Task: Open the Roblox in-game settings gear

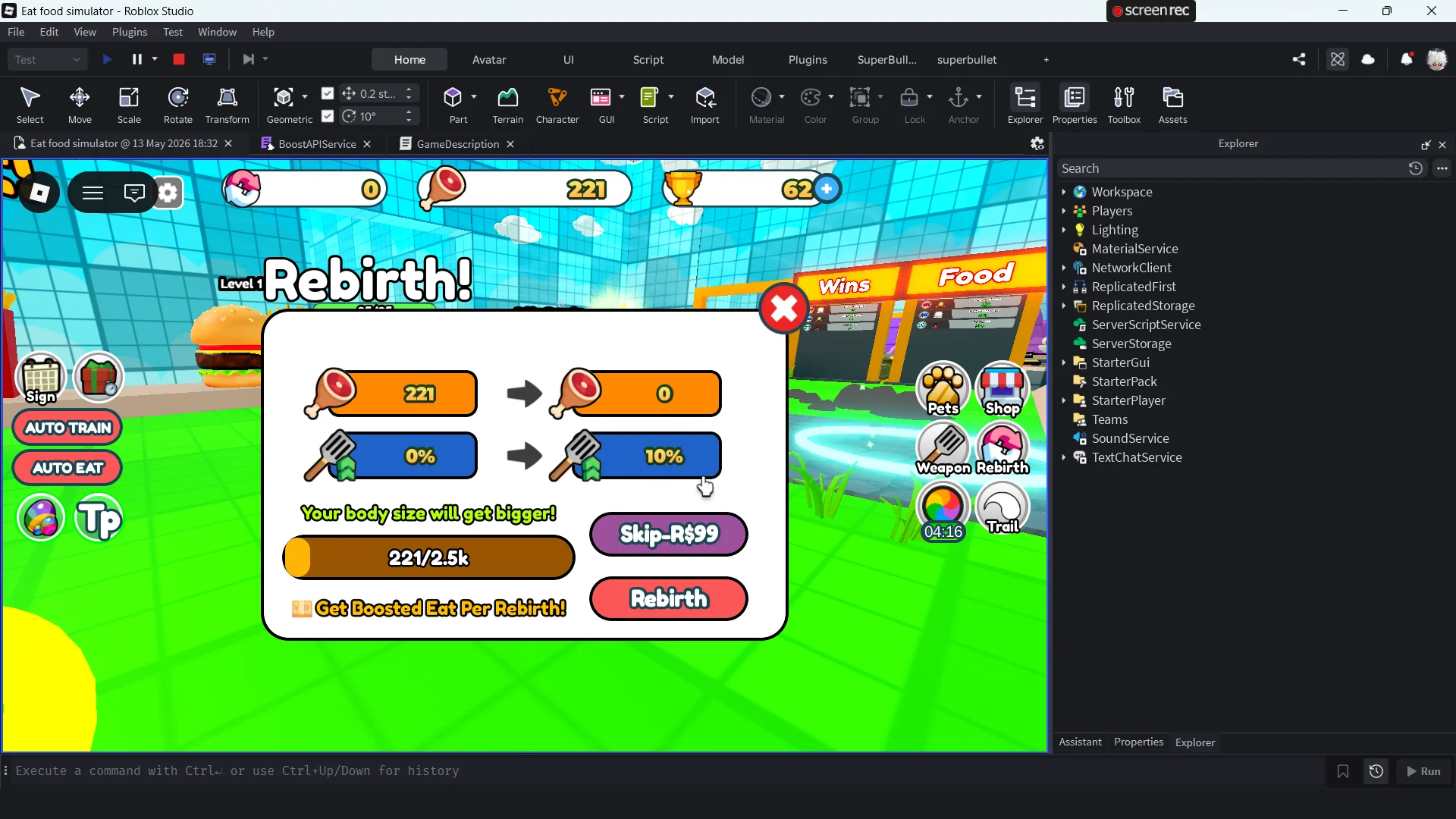Action: point(168,193)
